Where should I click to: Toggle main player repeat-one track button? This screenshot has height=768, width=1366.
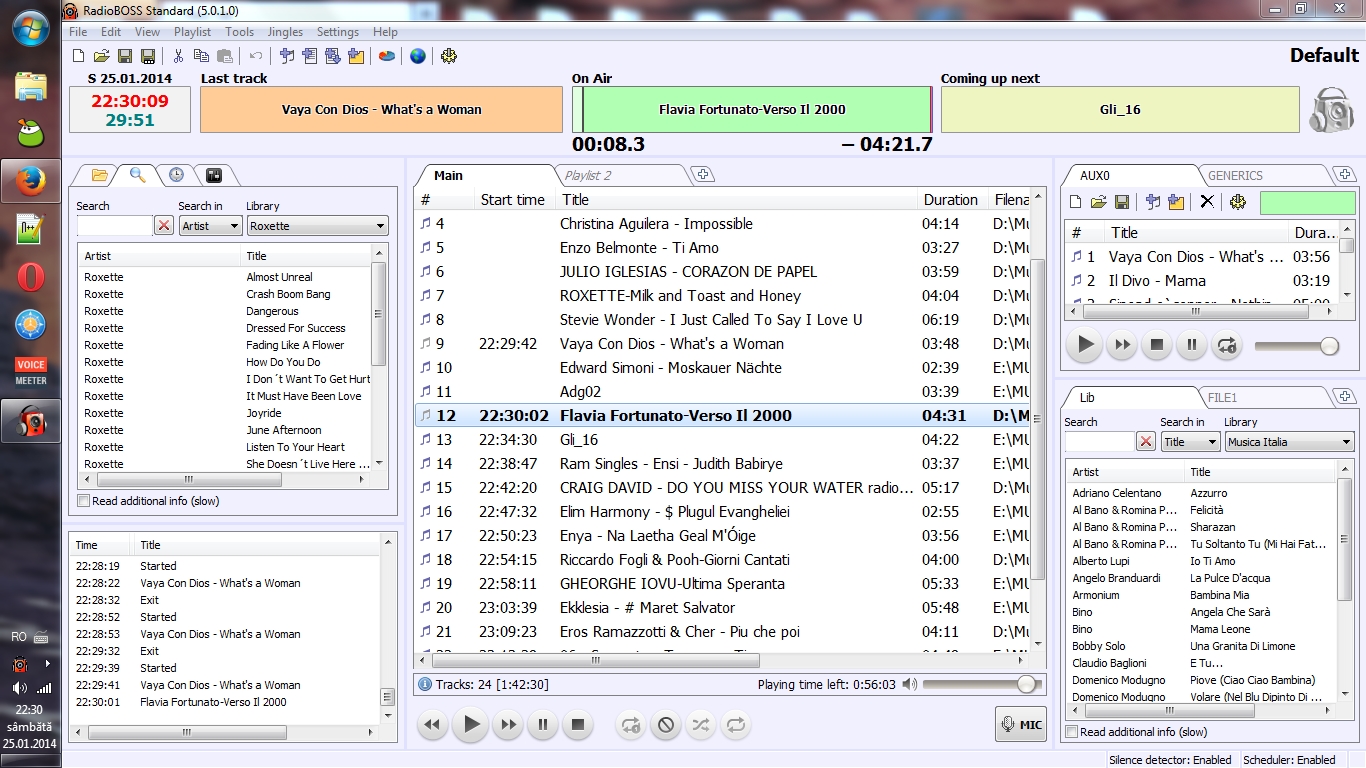pyautogui.click(x=630, y=725)
